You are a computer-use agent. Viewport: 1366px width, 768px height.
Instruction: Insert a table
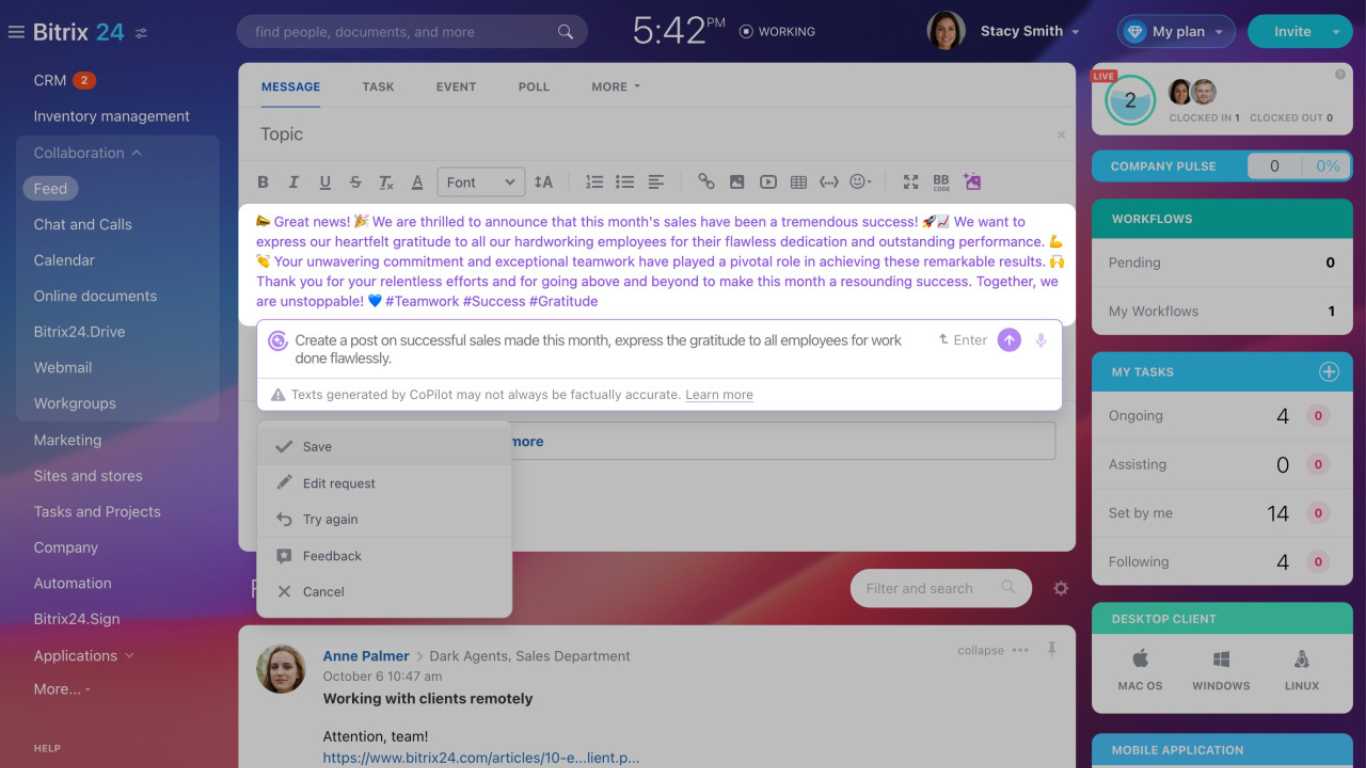(798, 182)
